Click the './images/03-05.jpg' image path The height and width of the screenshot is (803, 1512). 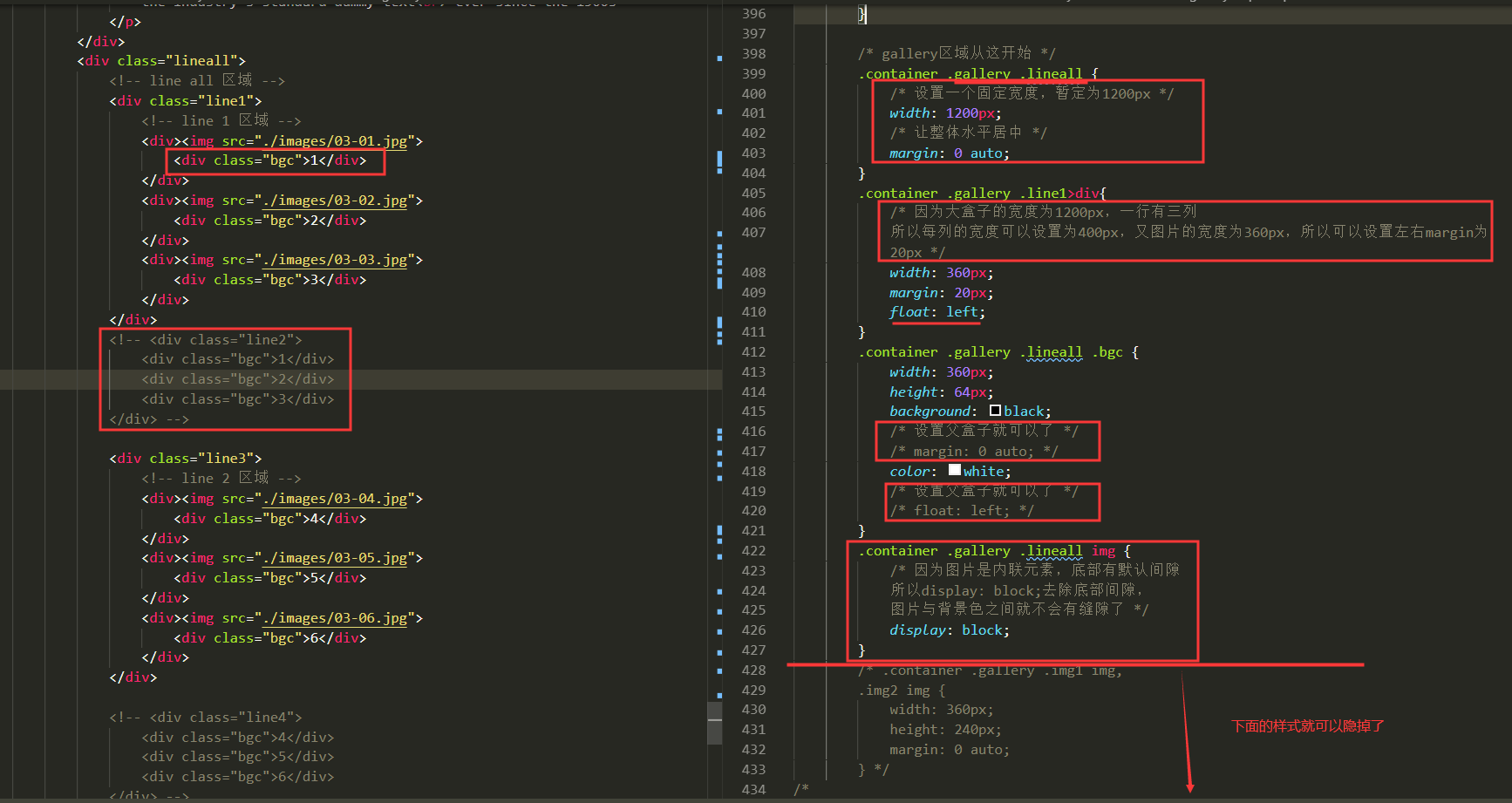[335, 558]
